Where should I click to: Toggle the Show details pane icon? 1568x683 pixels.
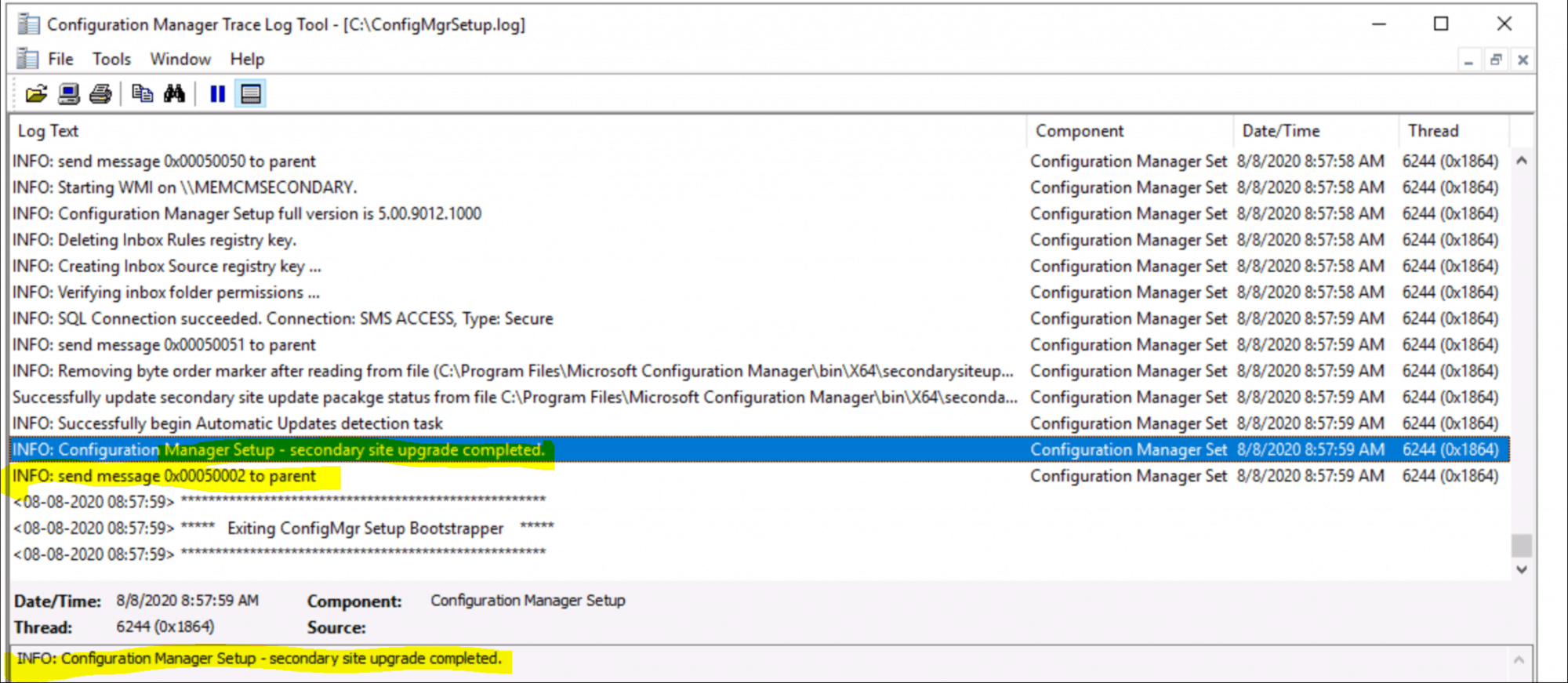pyautogui.click(x=251, y=94)
